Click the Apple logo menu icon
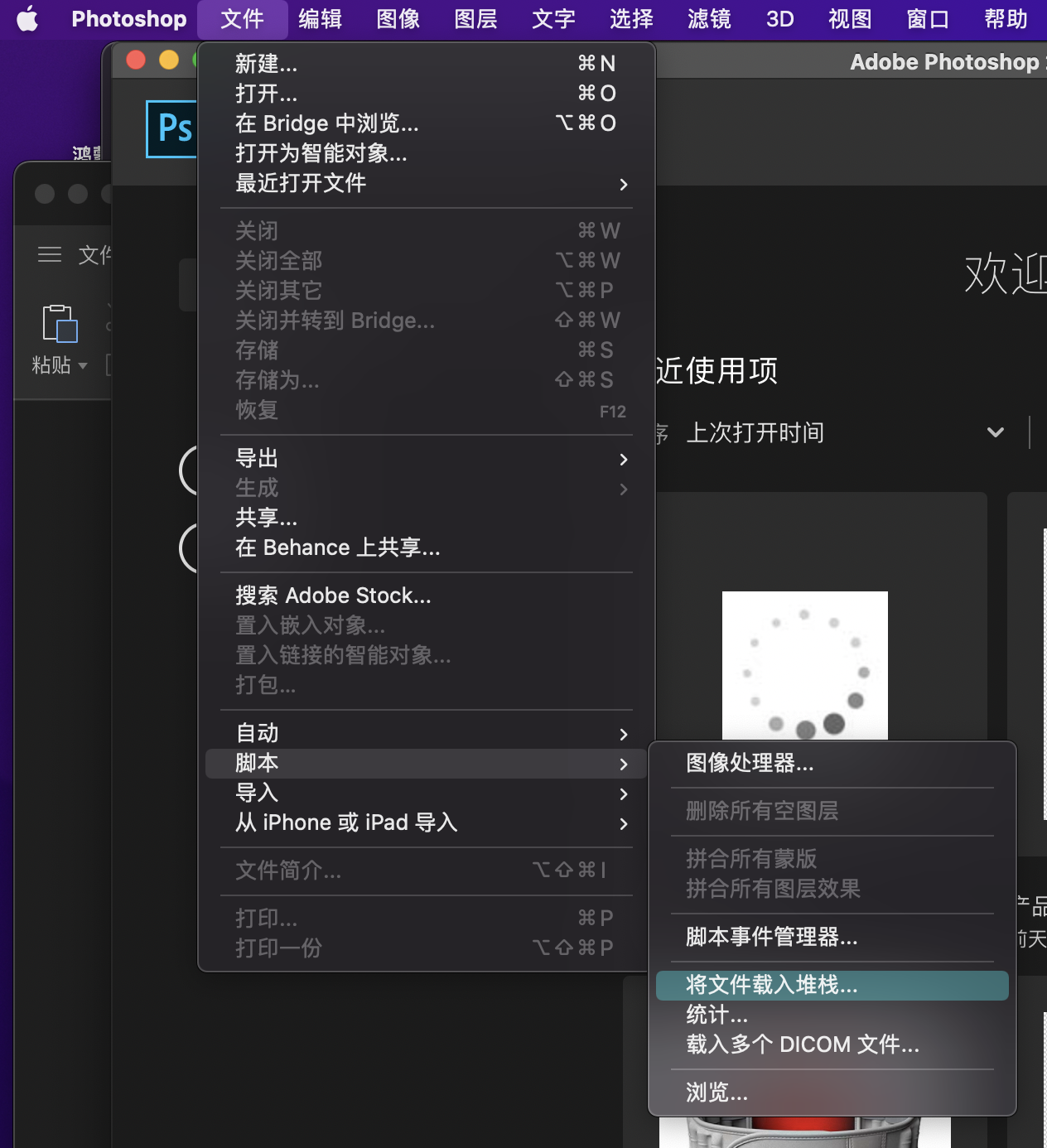 pos(27,18)
